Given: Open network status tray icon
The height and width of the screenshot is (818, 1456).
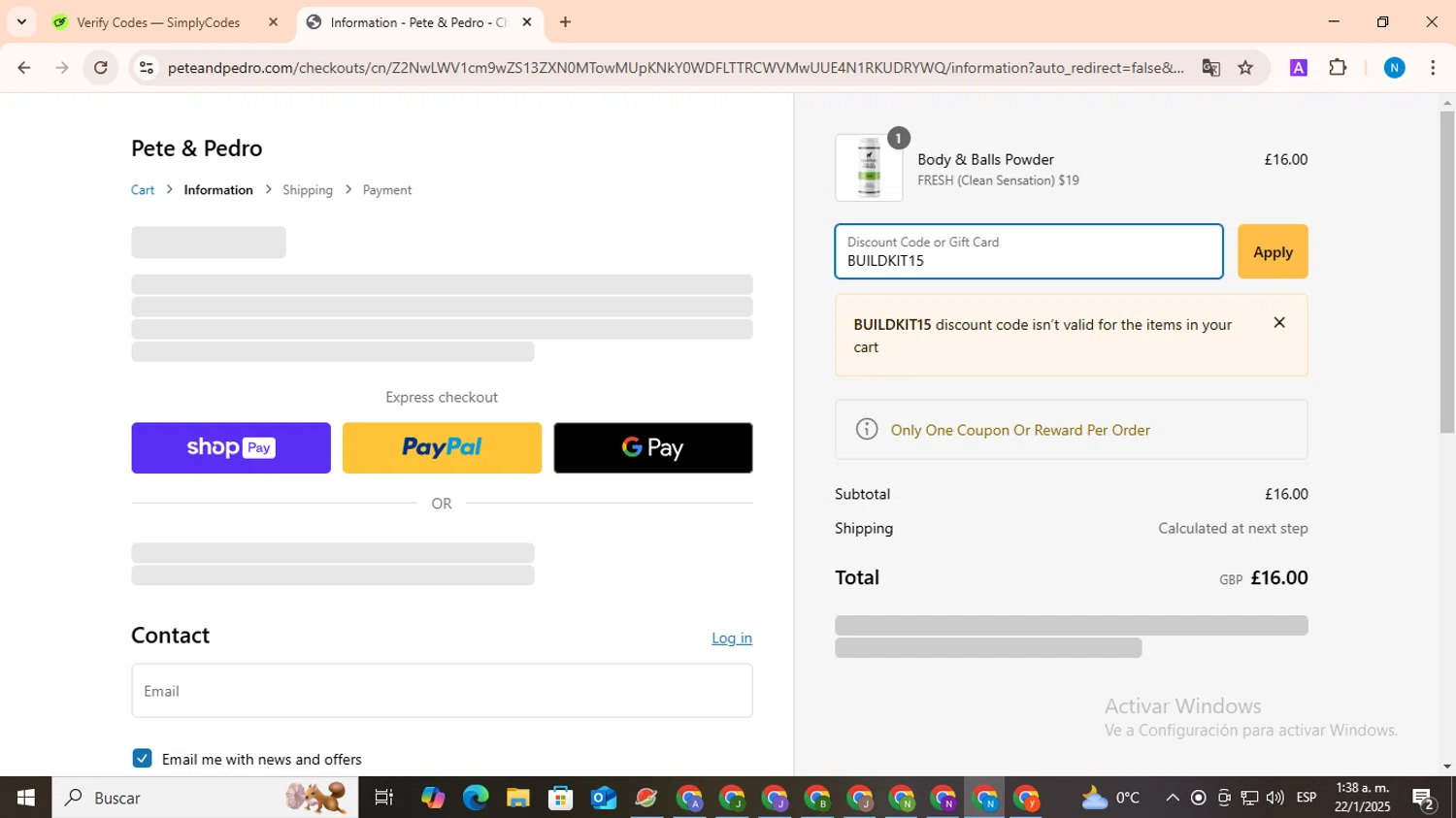Looking at the screenshot, I should [x=1249, y=798].
